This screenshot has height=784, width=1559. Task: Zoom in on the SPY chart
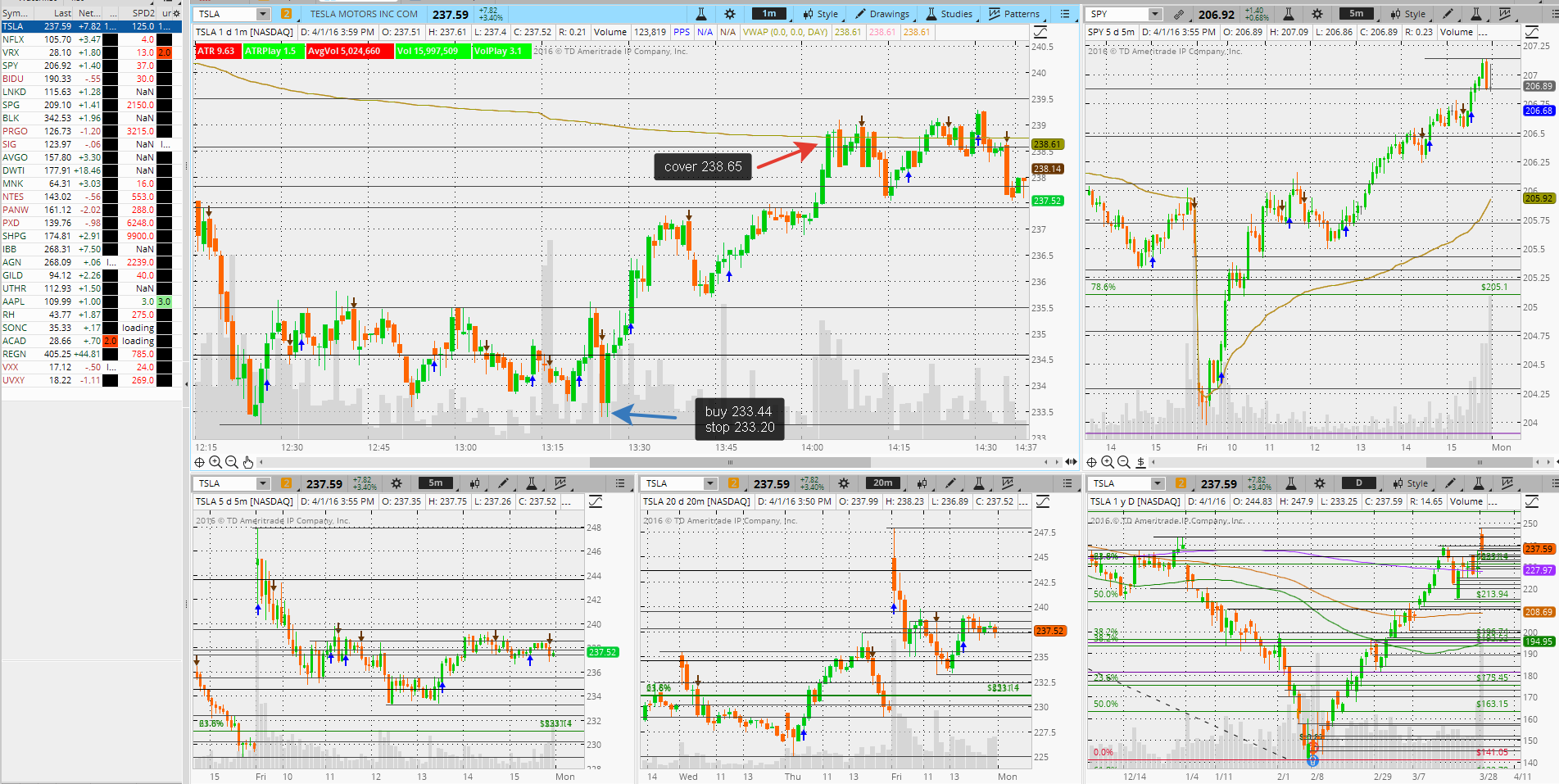(1108, 462)
